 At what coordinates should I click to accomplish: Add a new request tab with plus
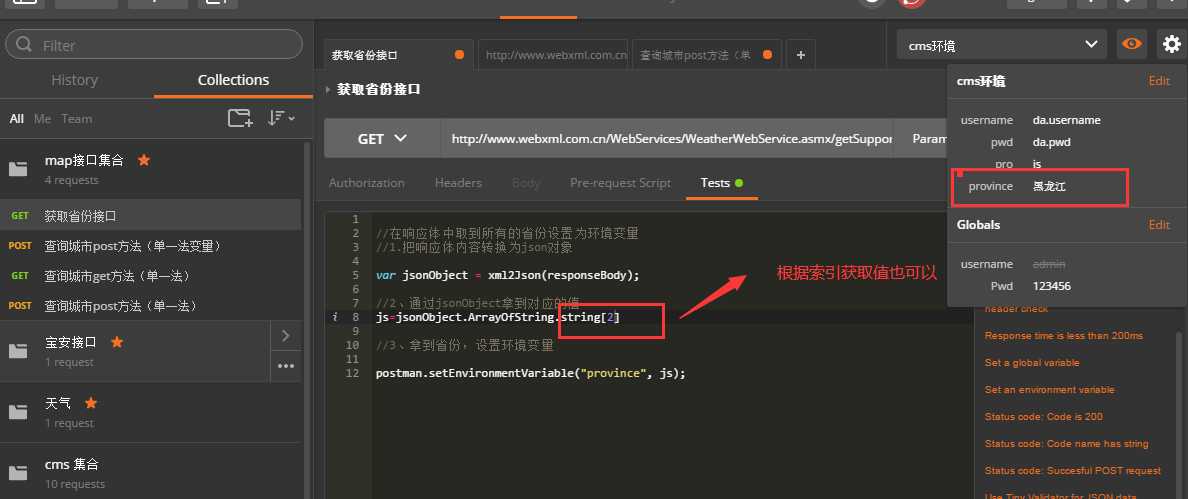(x=801, y=55)
